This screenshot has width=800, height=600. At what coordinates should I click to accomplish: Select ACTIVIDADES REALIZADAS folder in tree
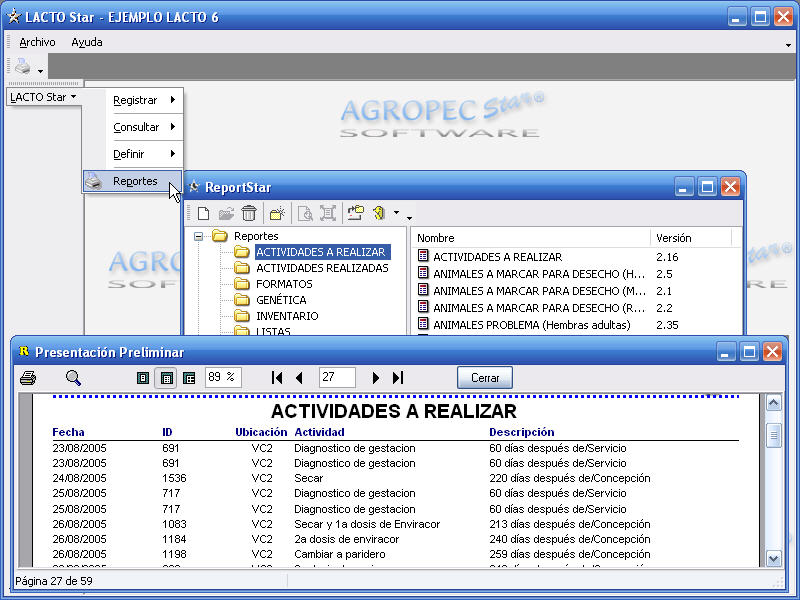322,268
